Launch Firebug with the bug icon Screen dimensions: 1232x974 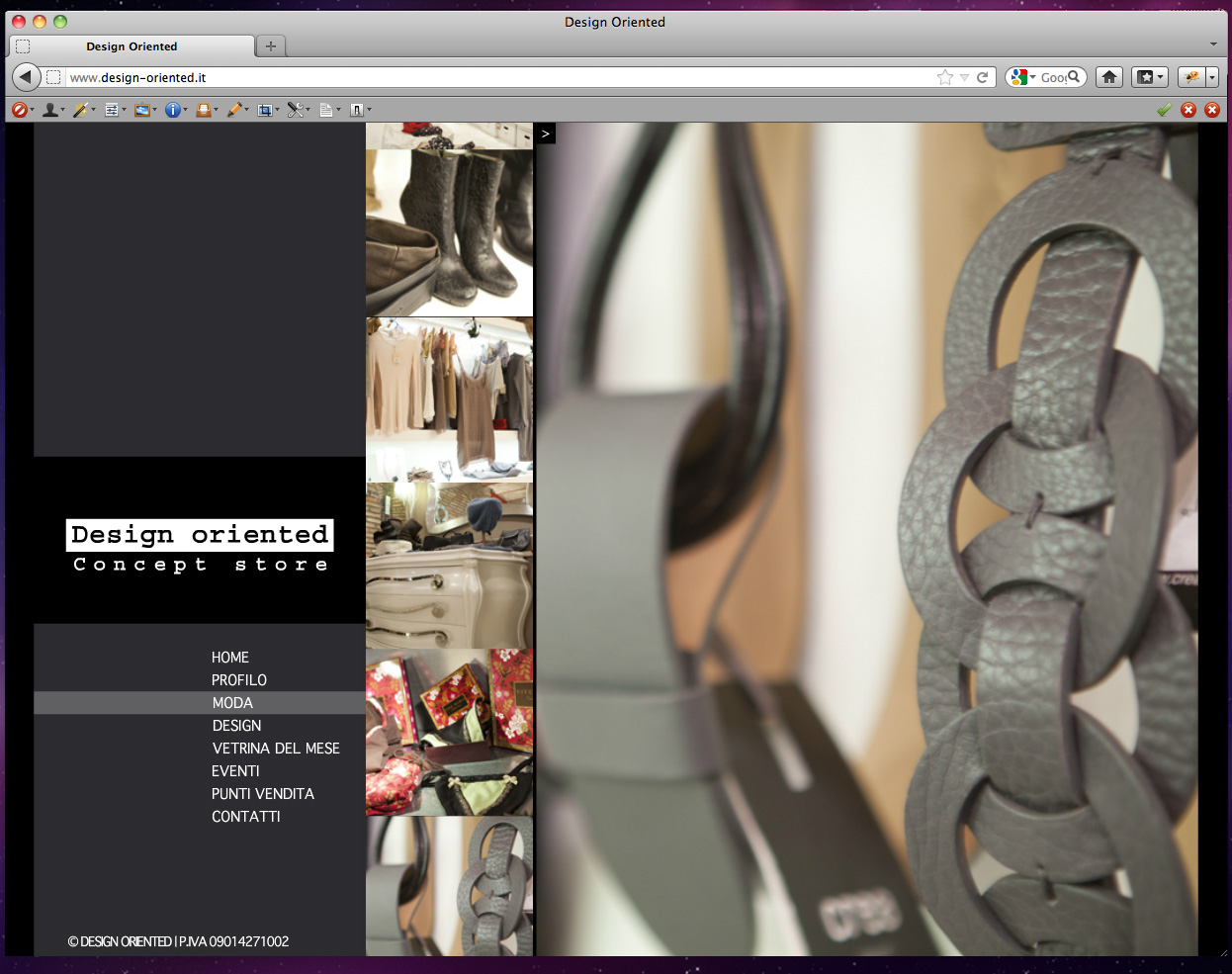(1191, 77)
